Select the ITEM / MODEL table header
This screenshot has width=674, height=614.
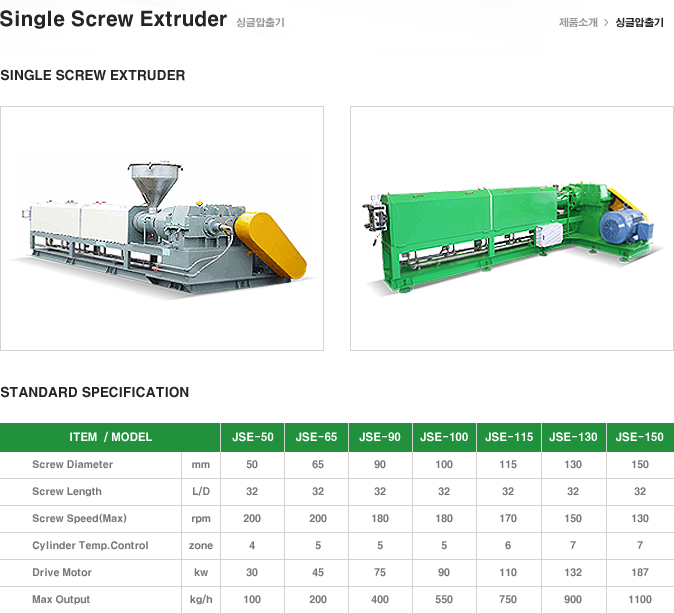[110, 437]
